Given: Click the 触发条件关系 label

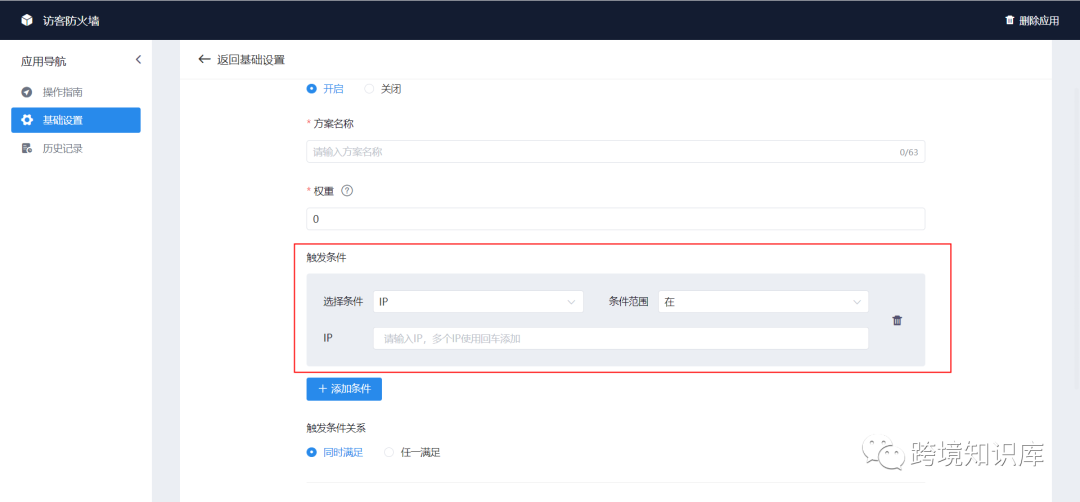Looking at the screenshot, I should click(336, 428).
